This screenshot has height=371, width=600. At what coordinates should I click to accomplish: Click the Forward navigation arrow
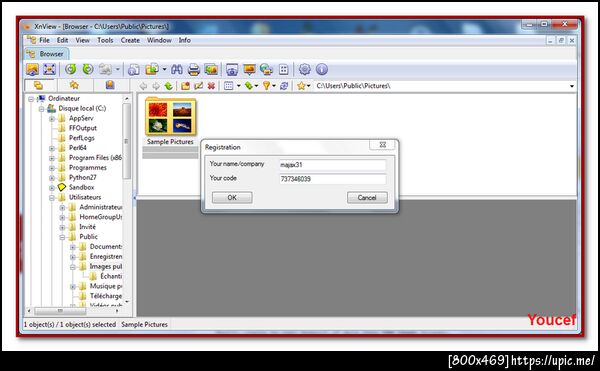pyautogui.click(x=156, y=86)
